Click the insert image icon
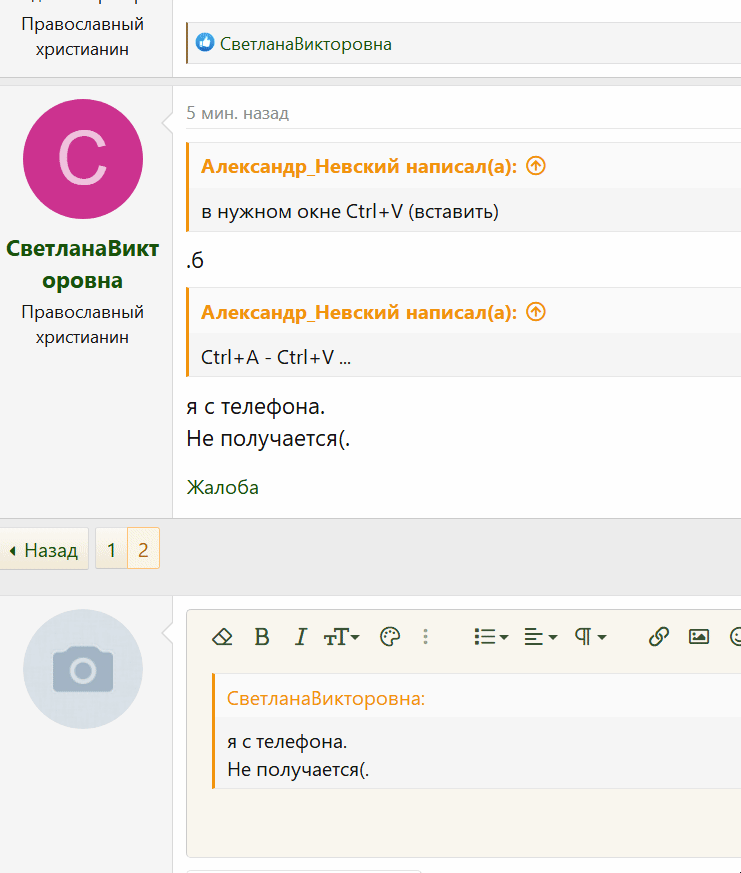The width and height of the screenshot is (741, 873). [x=699, y=636]
